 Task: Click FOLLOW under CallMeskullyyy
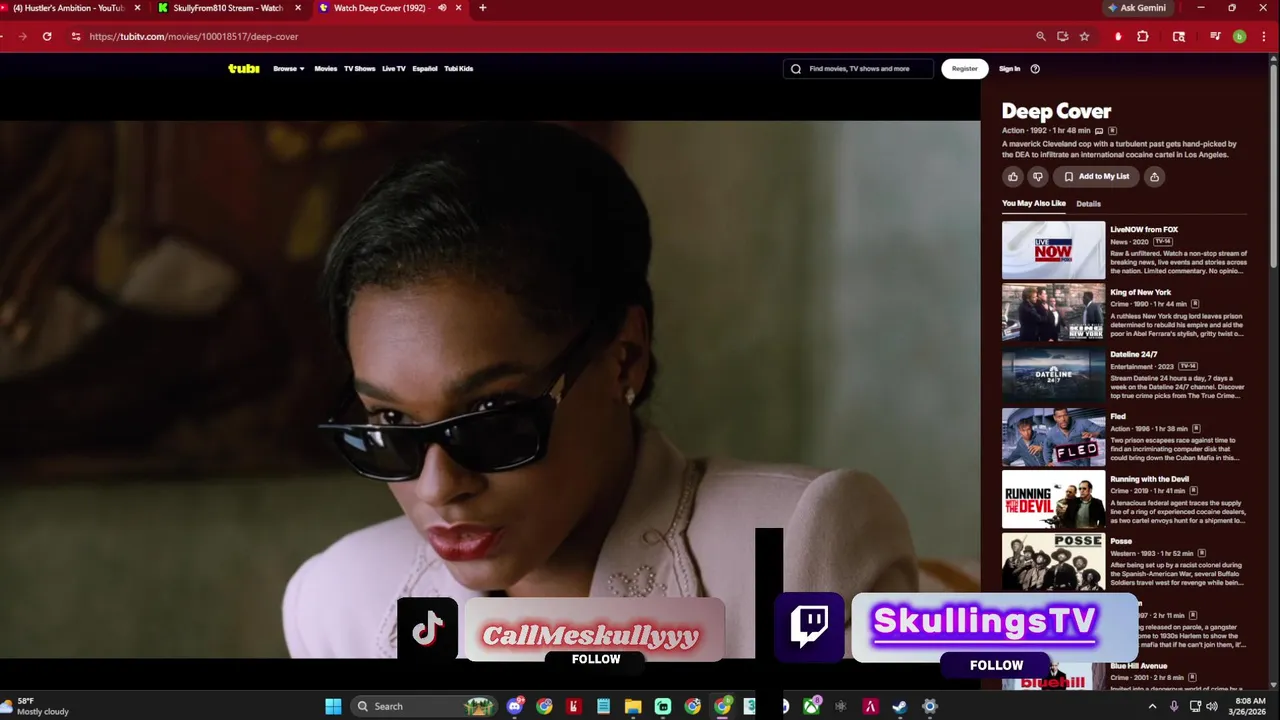pyautogui.click(x=596, y=660)
